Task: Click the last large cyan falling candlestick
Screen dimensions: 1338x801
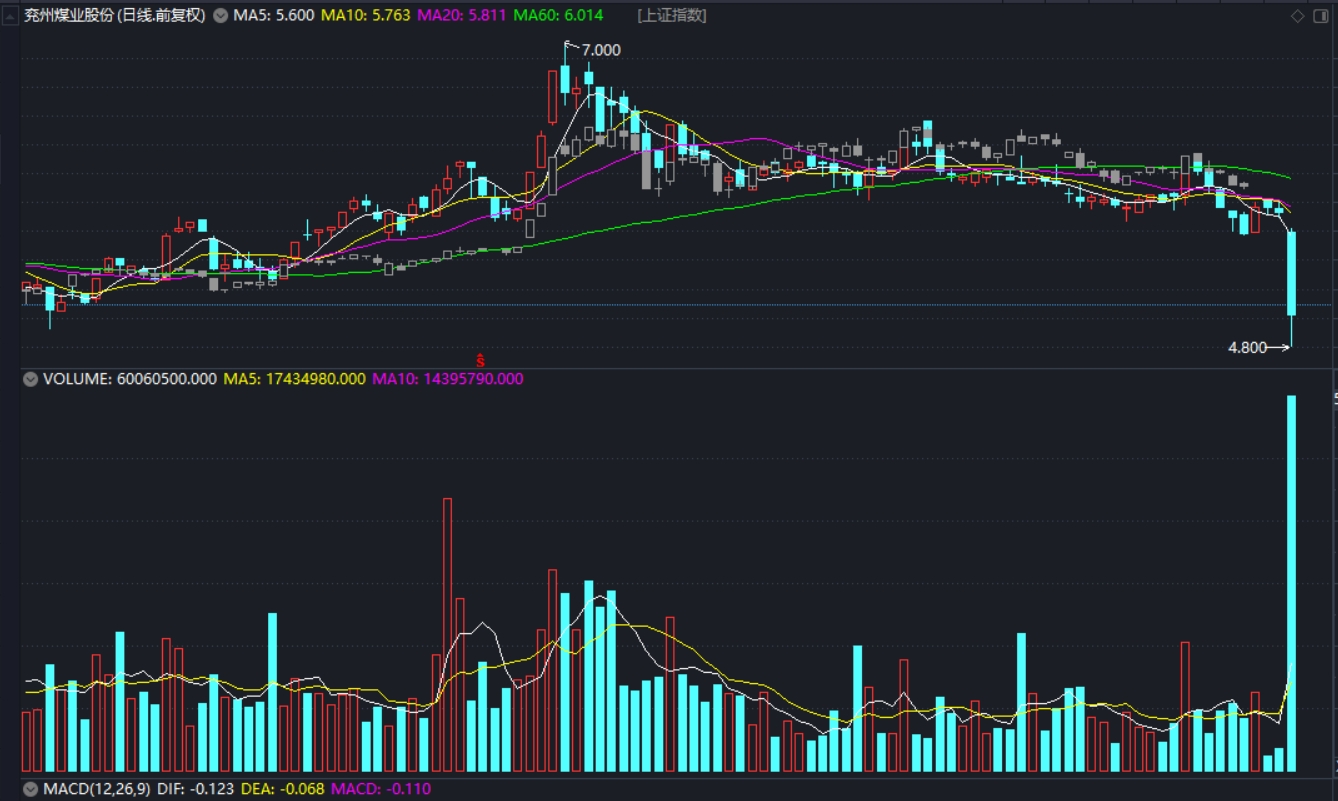Action: tap(1291, 272)
